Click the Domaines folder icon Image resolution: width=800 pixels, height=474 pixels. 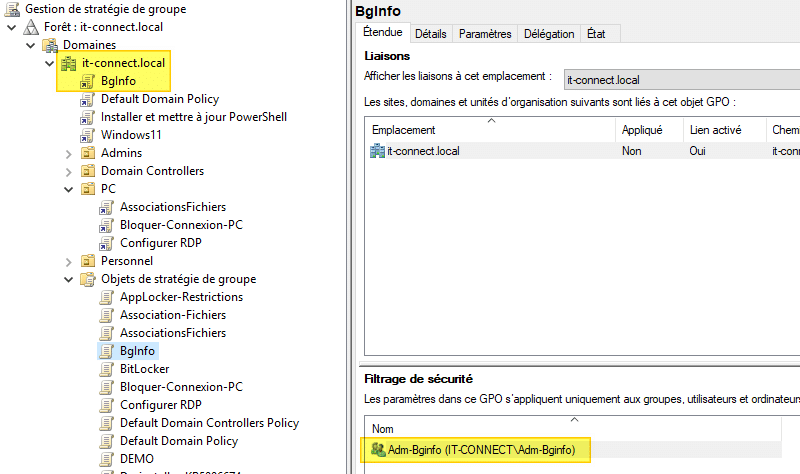(50, 45)
